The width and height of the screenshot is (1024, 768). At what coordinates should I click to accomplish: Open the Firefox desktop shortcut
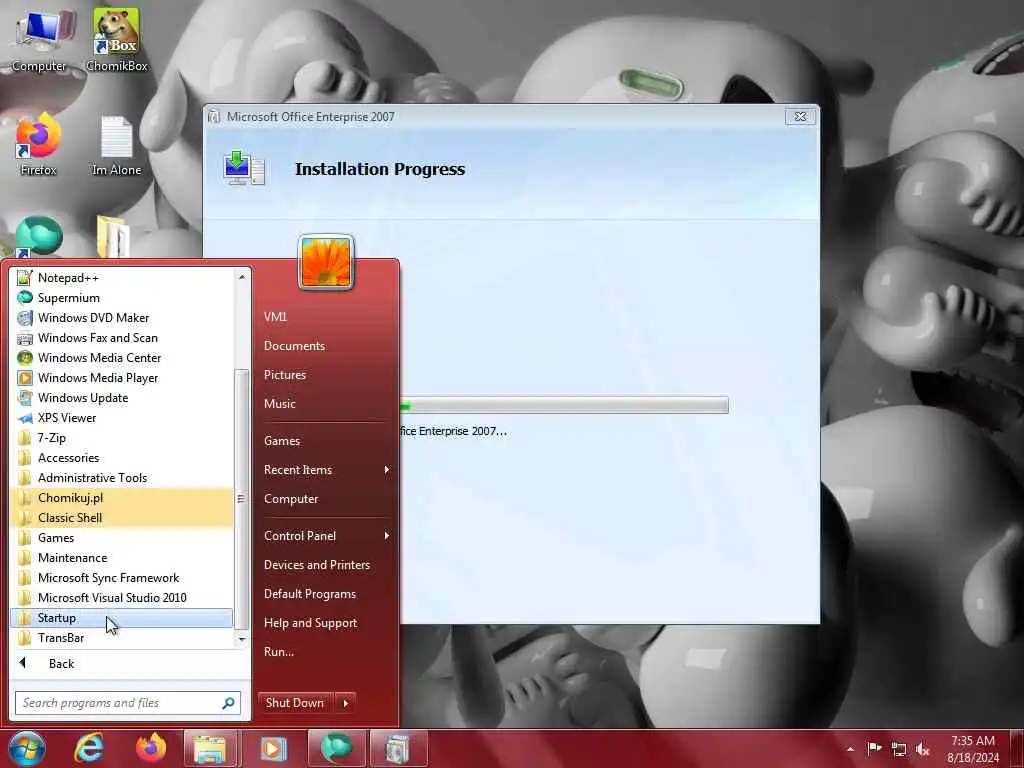39,145
